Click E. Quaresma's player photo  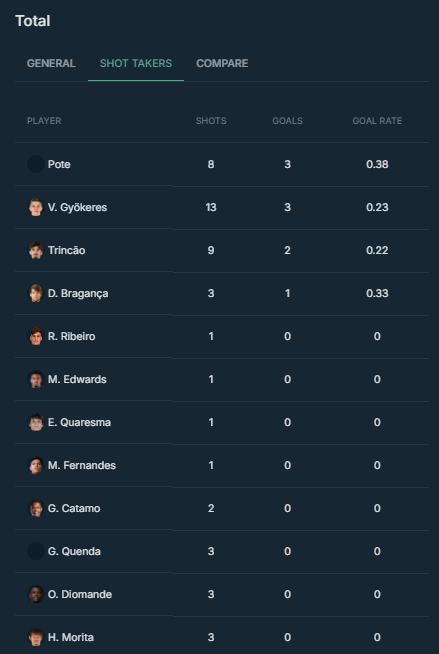pyautogui.click(x=36, y=422)
